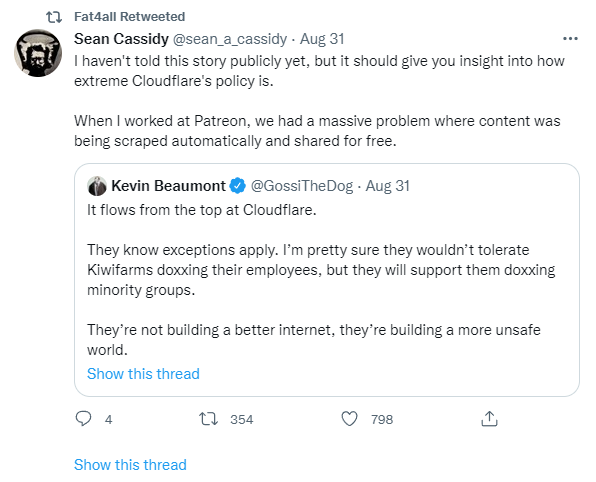Show this thread inside the quoted tweet
The height and width of the screenshot is (482, 596).
pyautogui.click(x=143, y=374)
